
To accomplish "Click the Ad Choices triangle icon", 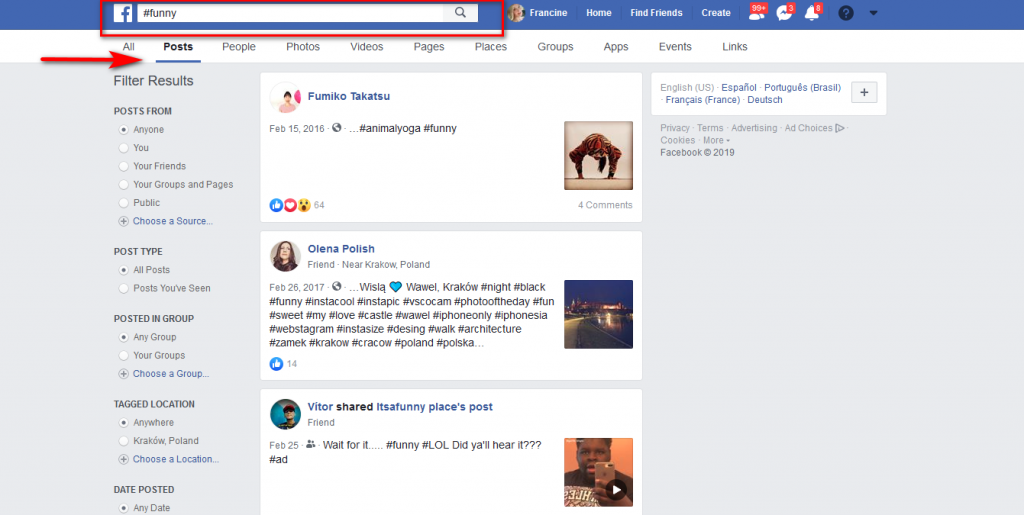I will (840, 128).
